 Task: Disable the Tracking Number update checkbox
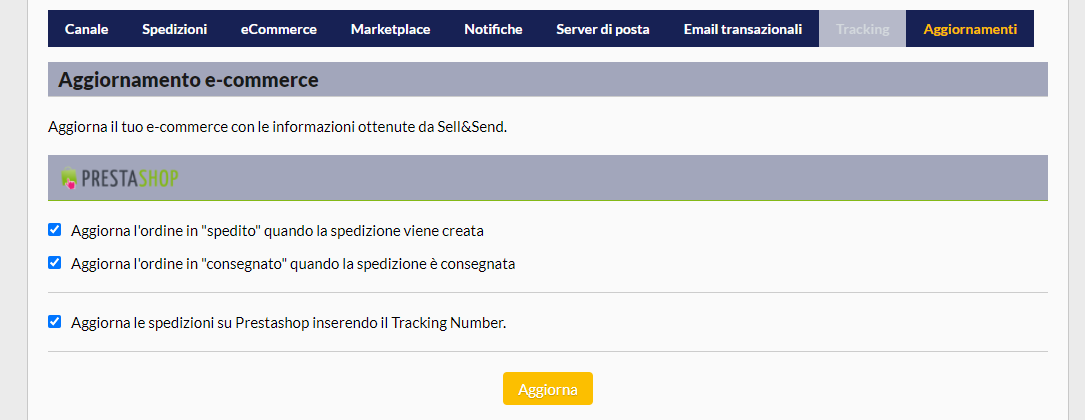tap(55, 322)
